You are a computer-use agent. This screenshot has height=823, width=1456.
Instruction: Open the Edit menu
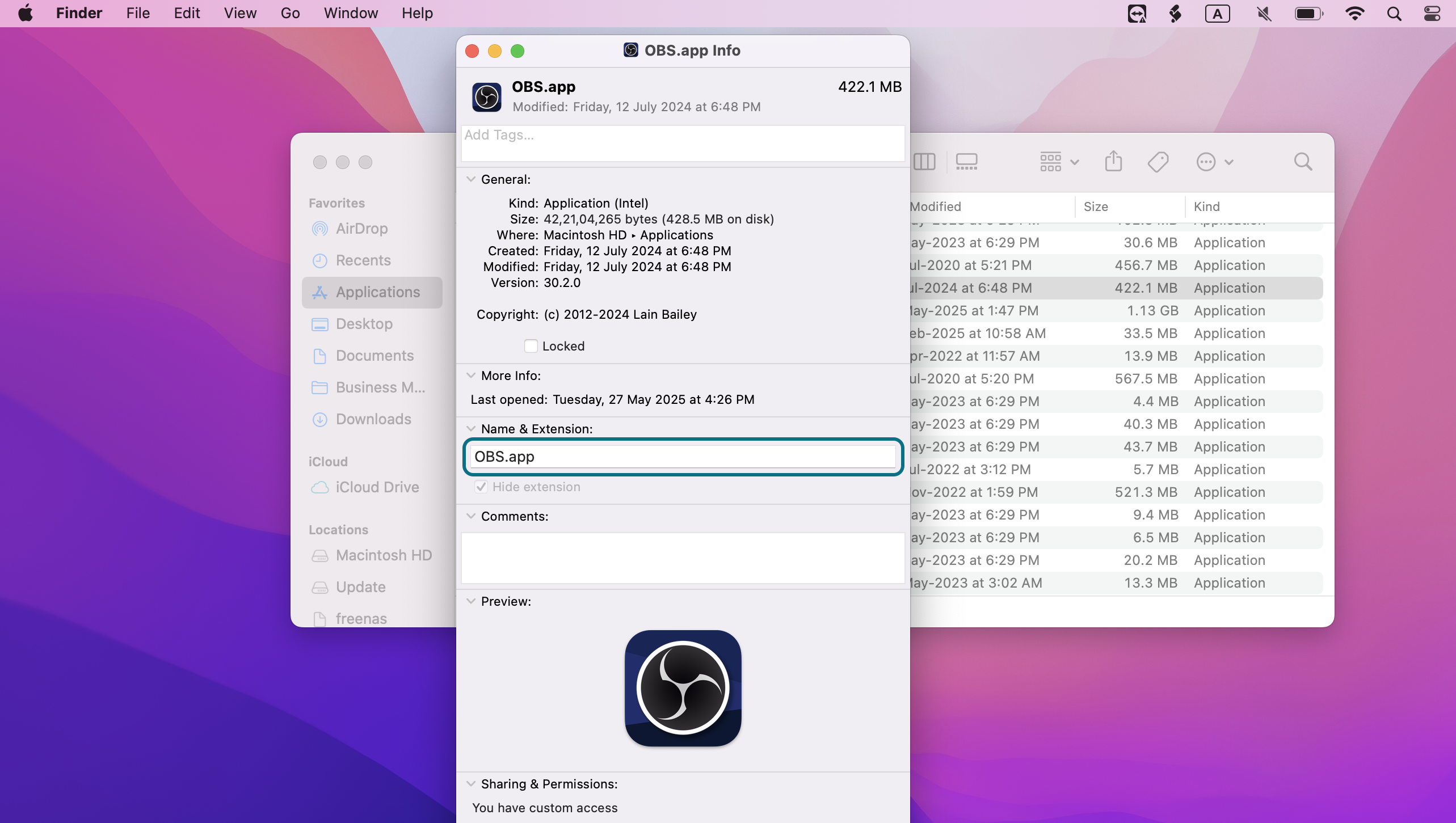click(x=187, y=13)
